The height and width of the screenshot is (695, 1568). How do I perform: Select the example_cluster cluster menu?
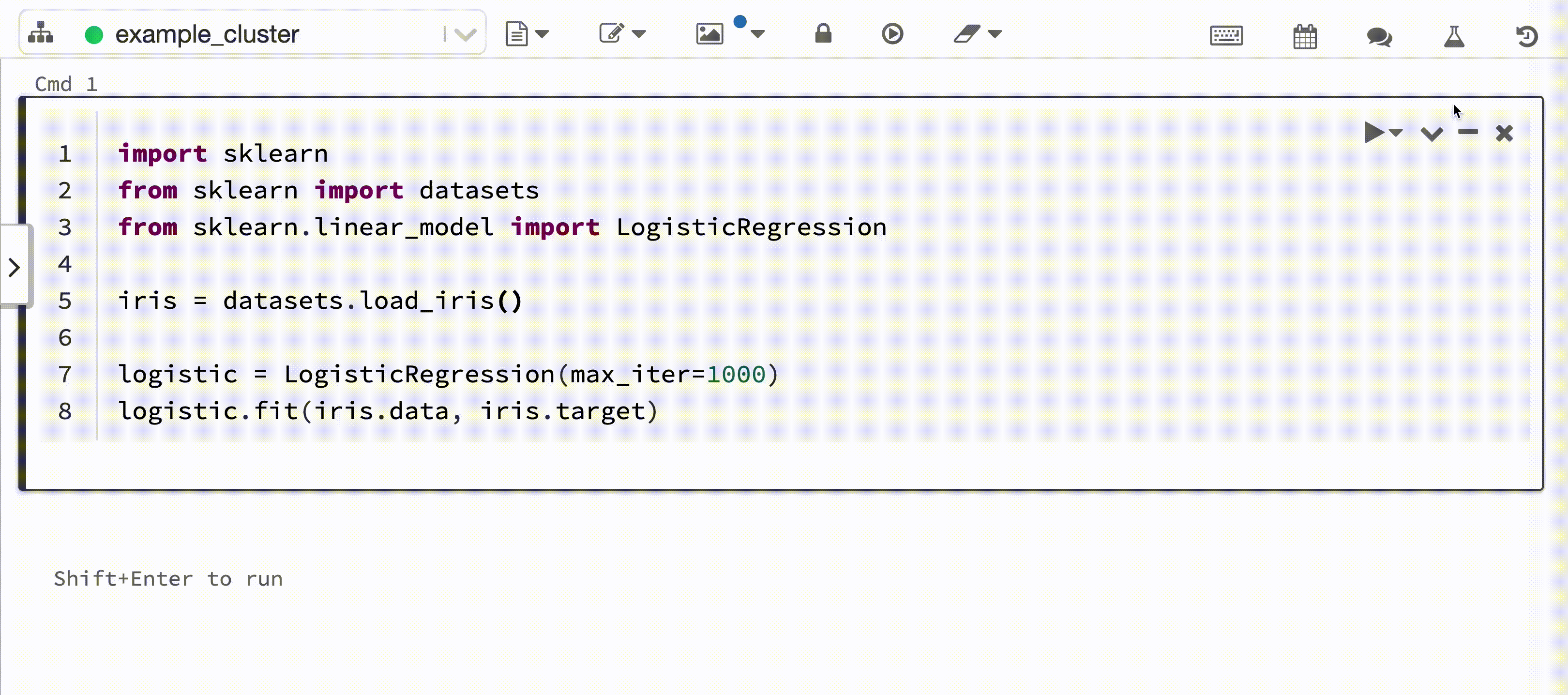point(465,34)
